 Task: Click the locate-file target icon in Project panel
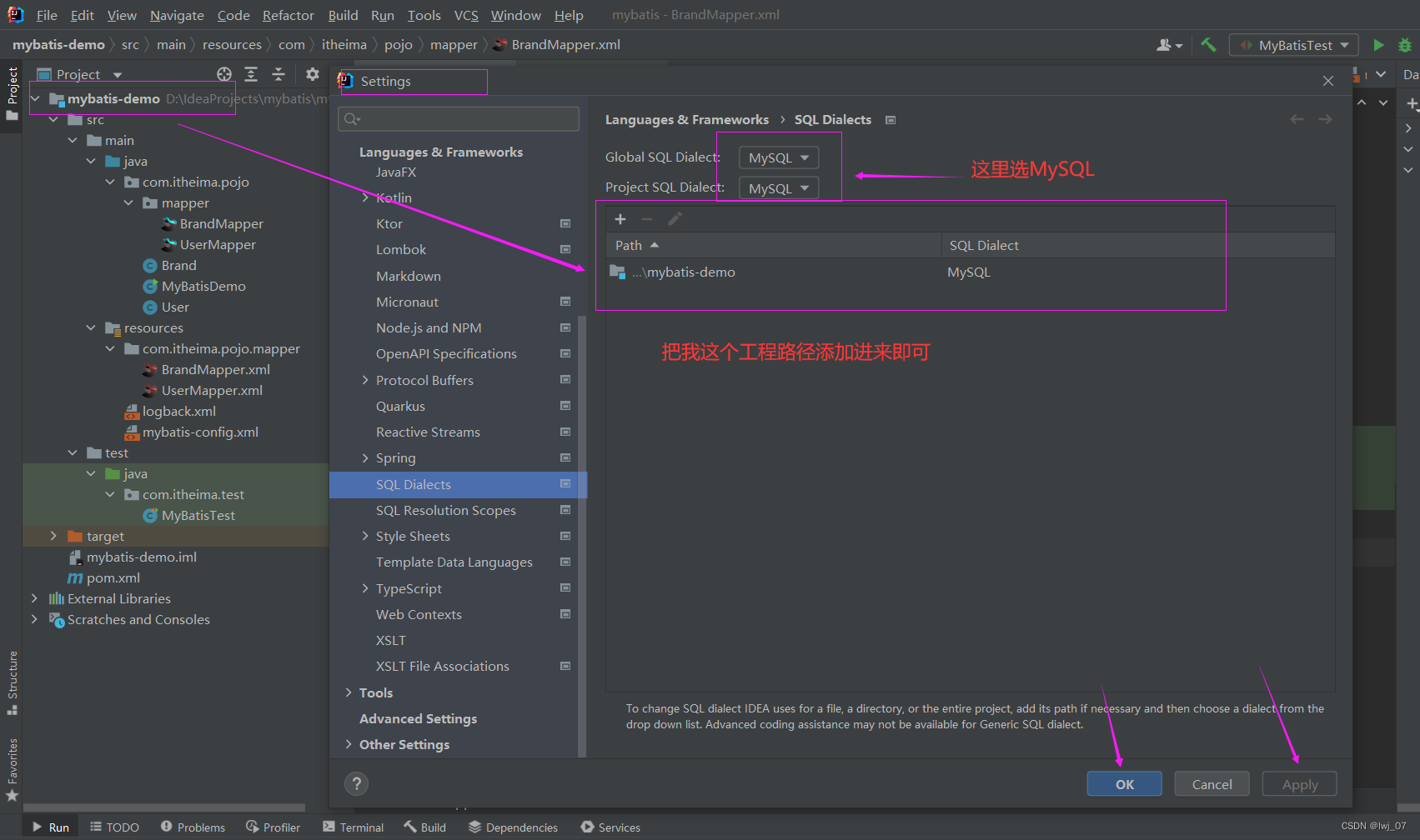click(x=224, y=74)
